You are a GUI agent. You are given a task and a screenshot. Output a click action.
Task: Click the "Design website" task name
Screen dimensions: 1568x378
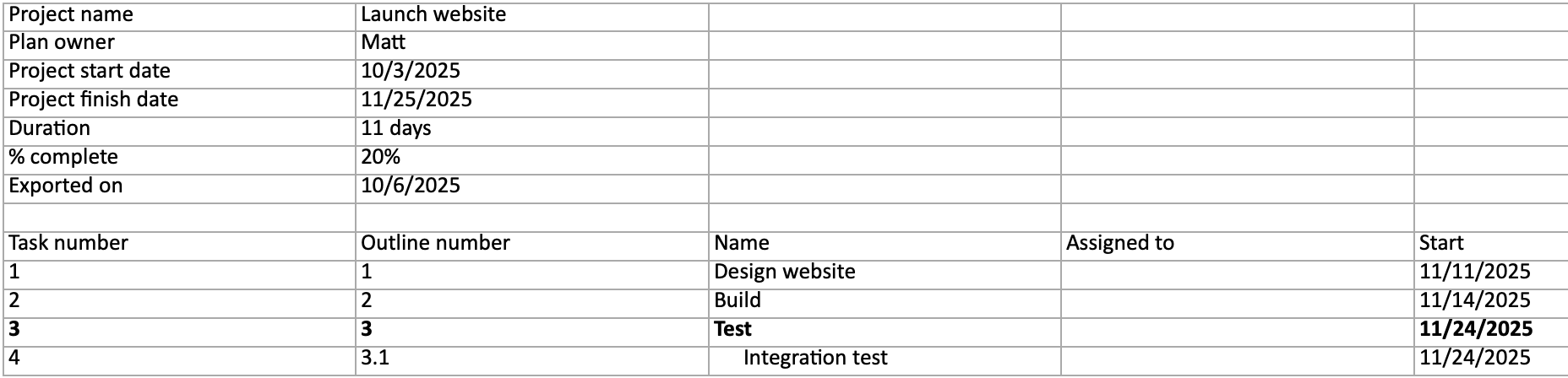pyautogui.click(x=785, y=272)
